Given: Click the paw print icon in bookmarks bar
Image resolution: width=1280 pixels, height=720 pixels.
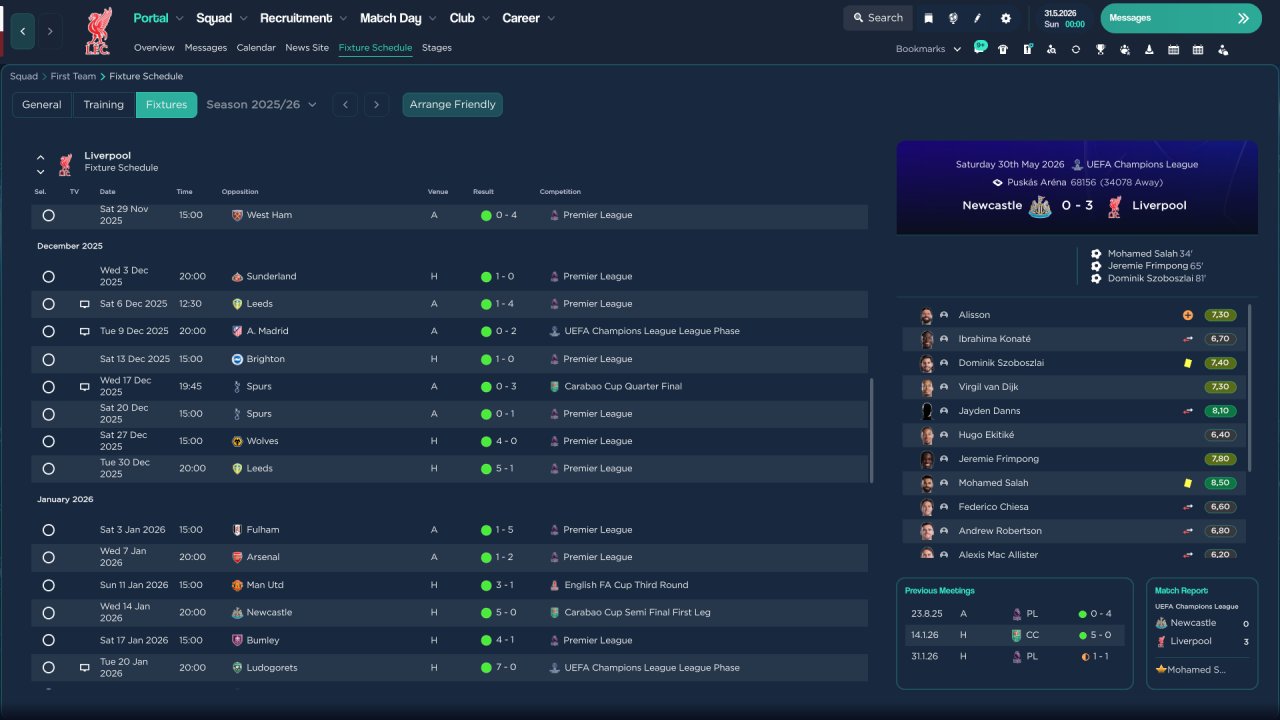Looking at the screenshot, I should pyautogui.click(x=1125, y=49).
